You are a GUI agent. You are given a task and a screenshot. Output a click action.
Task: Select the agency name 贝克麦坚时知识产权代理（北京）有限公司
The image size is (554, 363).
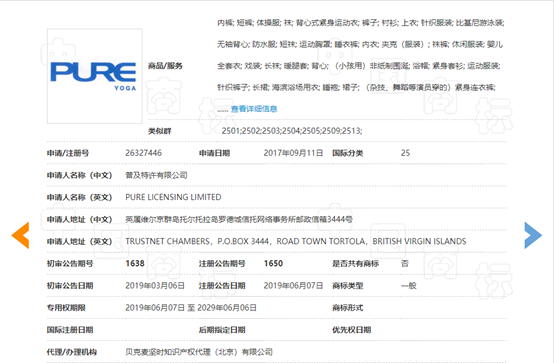[199, 352]
